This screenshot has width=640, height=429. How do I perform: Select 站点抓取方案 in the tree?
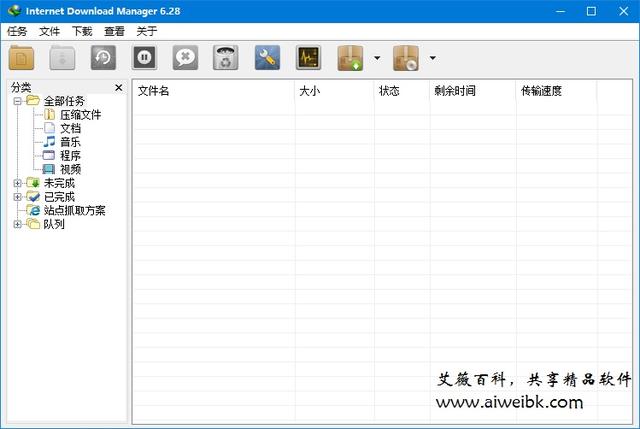coord(74,210)
